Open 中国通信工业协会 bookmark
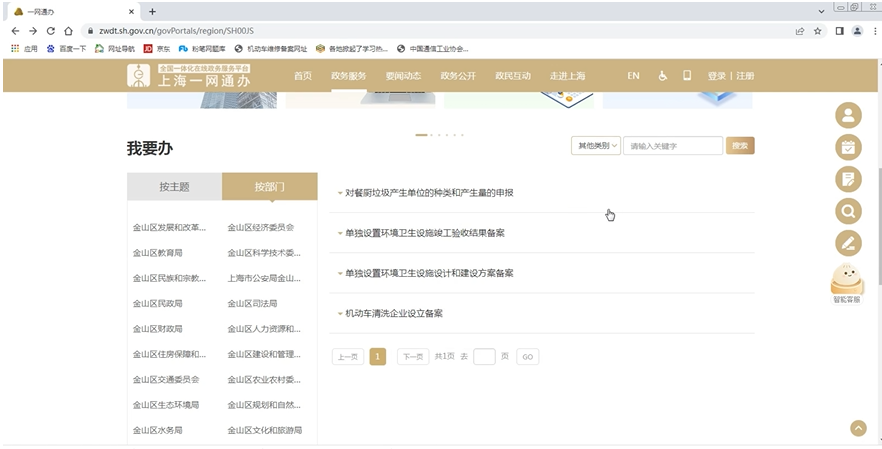Screen dimensions: 882x449 [x=433, y=49]
